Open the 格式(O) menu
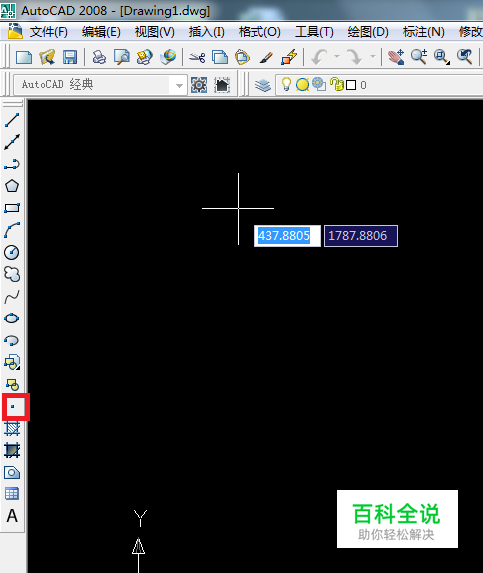 click(x=259, y=32)
